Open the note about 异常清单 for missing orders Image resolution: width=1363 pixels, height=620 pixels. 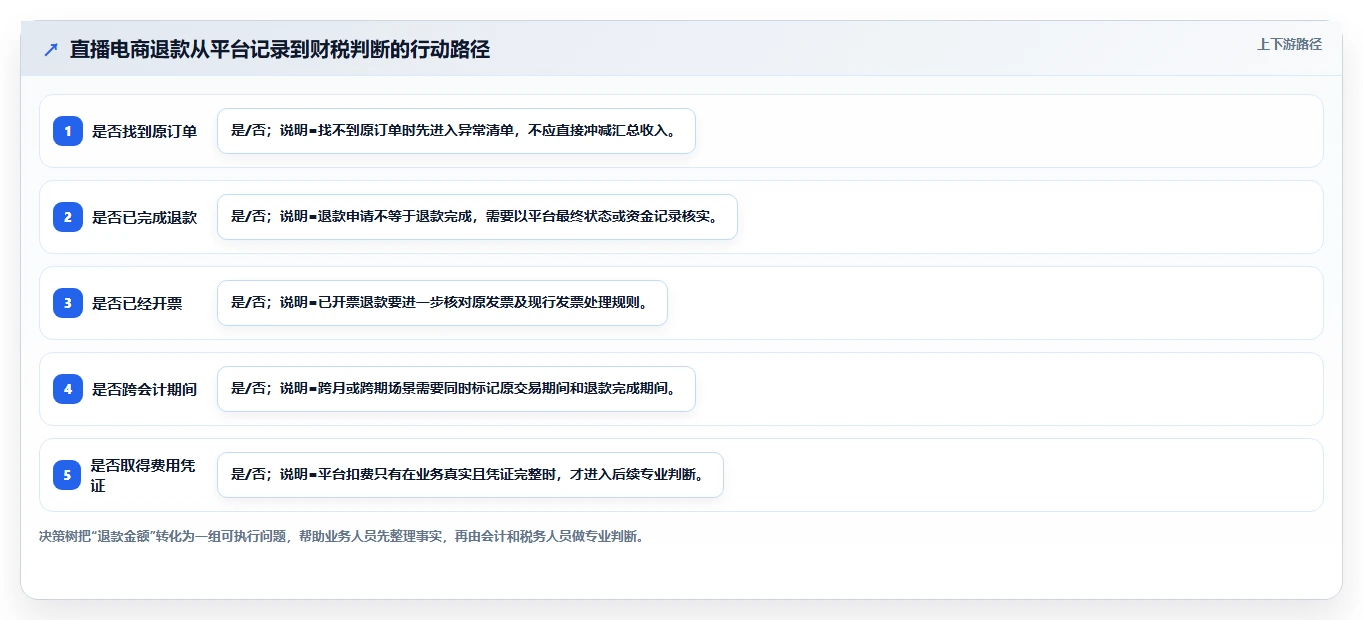pyautogui.click(x=456, y=131)
